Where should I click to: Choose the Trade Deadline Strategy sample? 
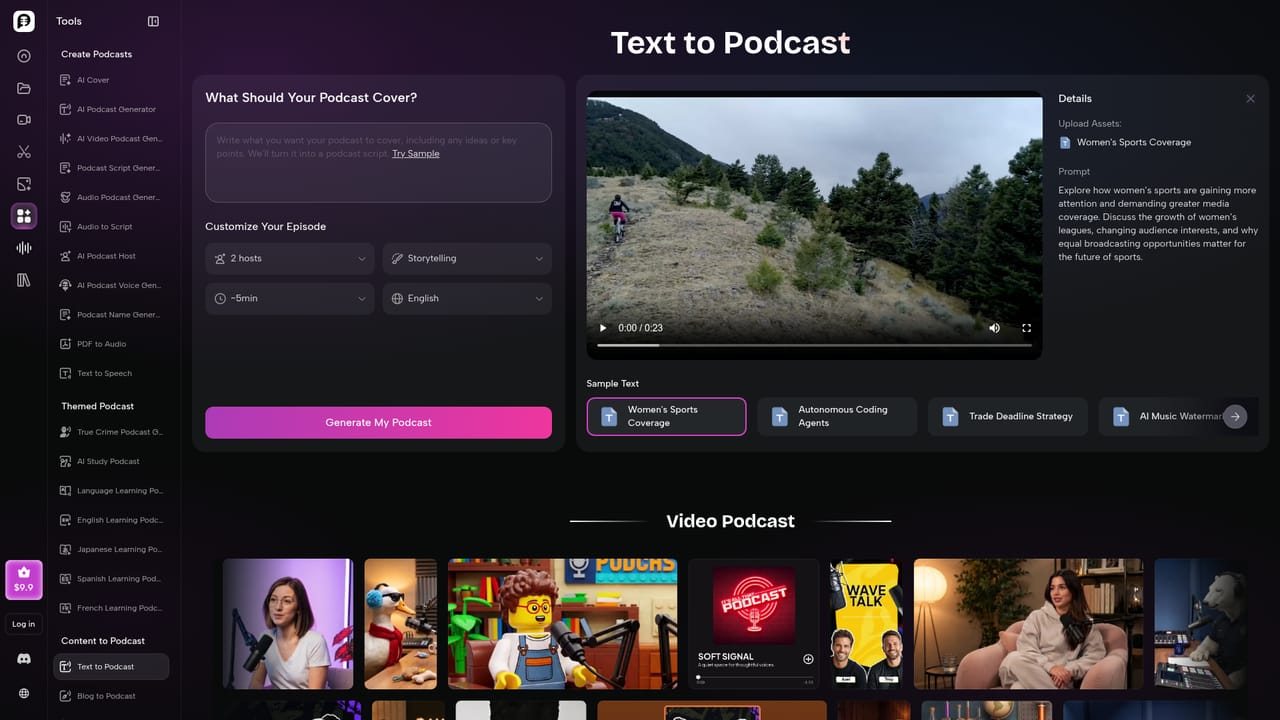(1007, 416)
